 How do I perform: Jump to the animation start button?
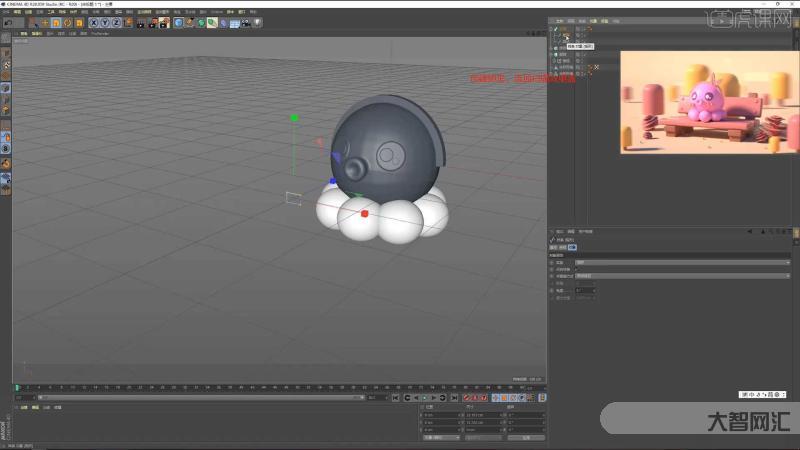tap(395, 398)
